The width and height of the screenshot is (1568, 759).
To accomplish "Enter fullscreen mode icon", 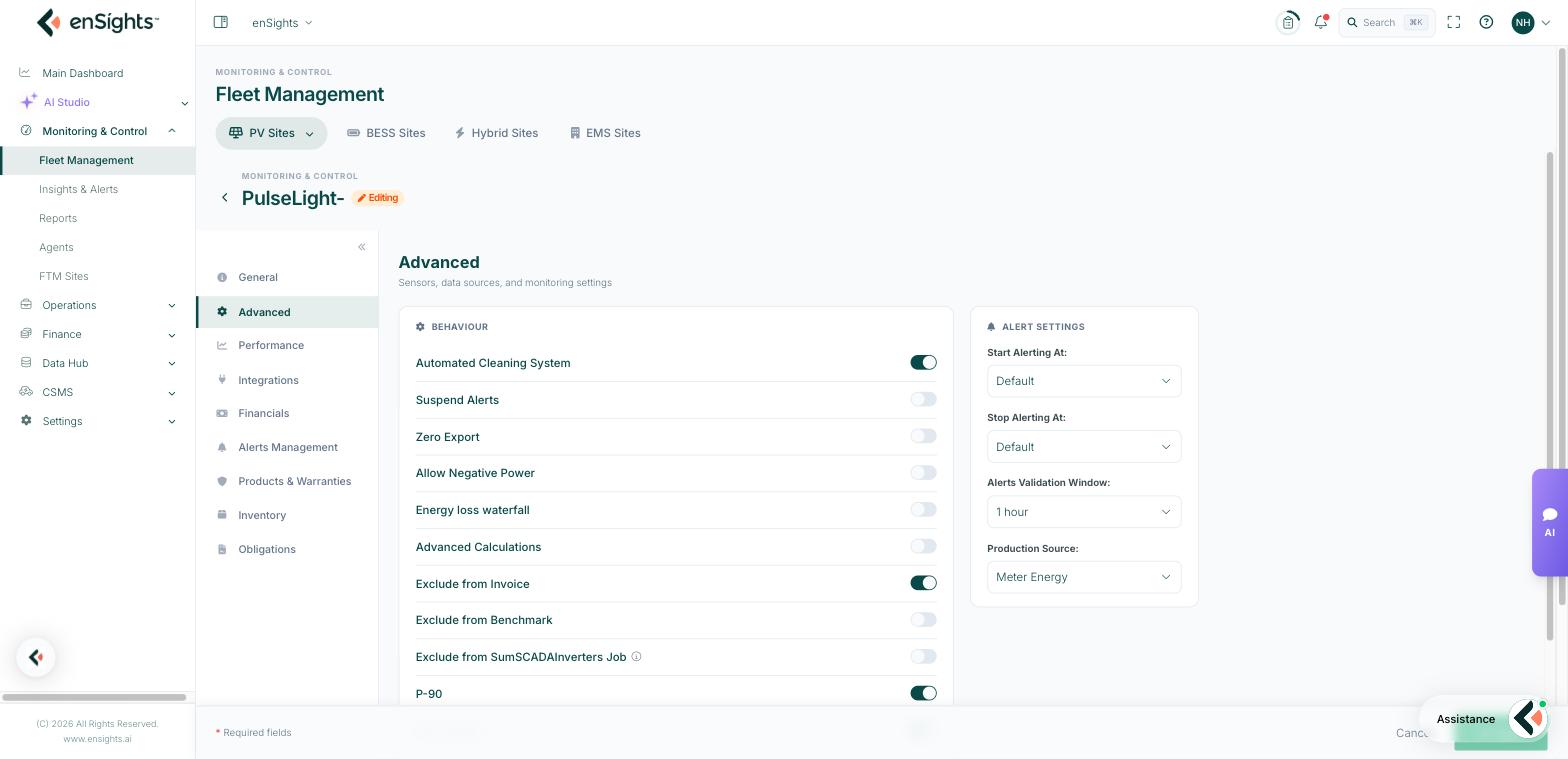I will [1454, 22].
